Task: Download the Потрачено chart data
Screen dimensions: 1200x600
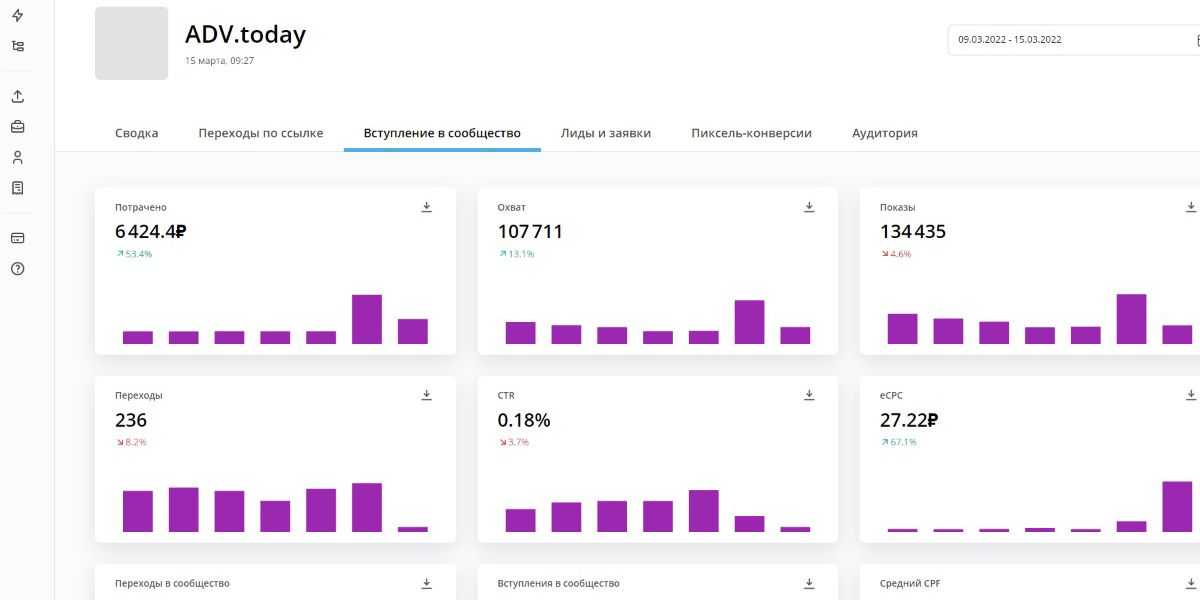Action: coord(427,207)
